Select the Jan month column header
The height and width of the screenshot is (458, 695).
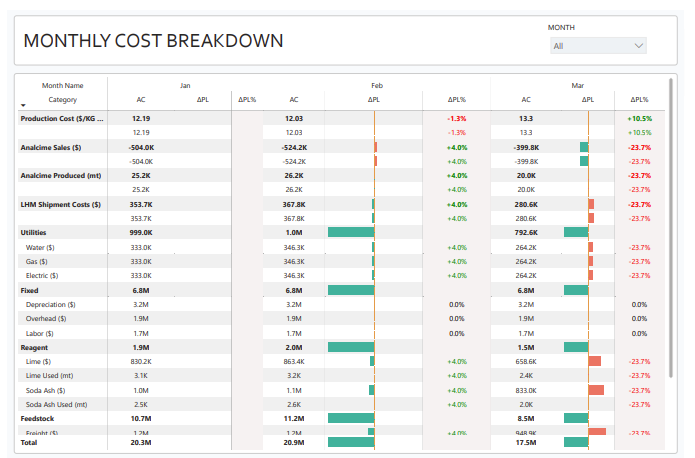(185, 86)
